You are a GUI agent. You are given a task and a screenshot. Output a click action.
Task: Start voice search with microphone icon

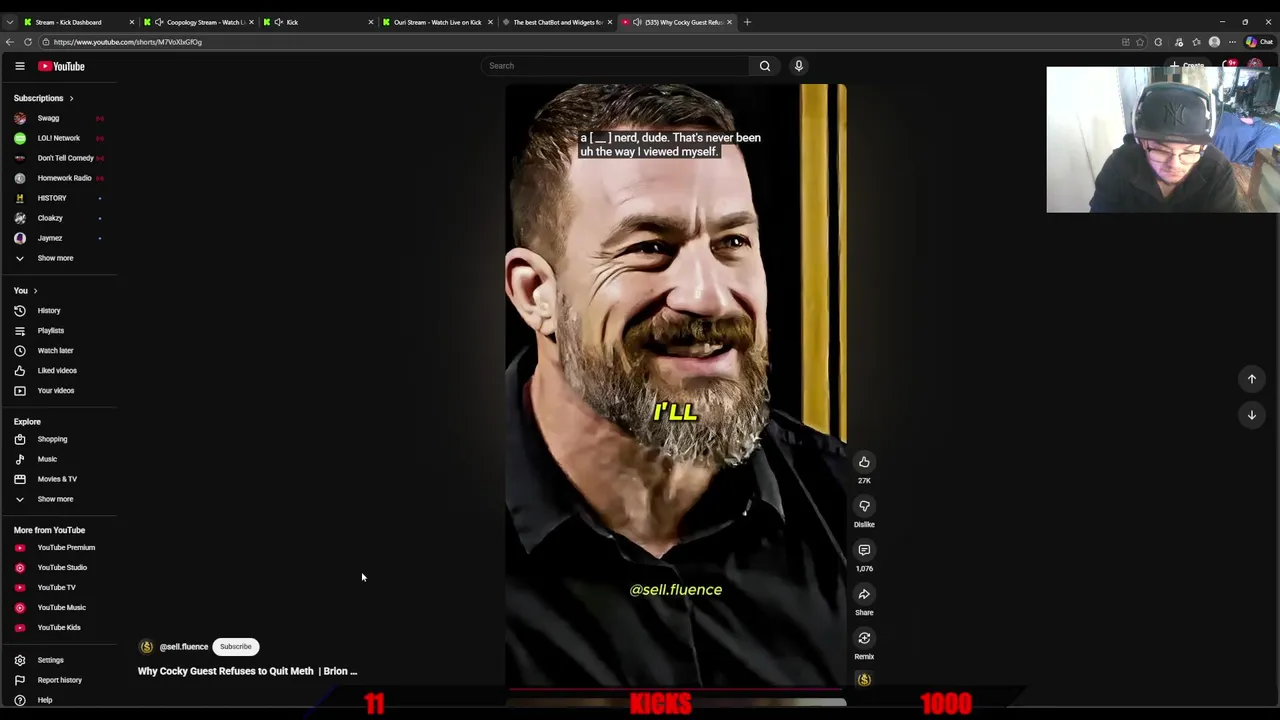pos(799,66)
